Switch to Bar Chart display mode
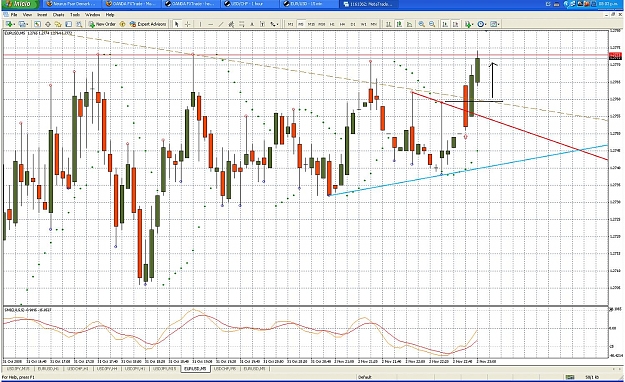The width and height of the screenshot is (625, 382). point(388,24)
